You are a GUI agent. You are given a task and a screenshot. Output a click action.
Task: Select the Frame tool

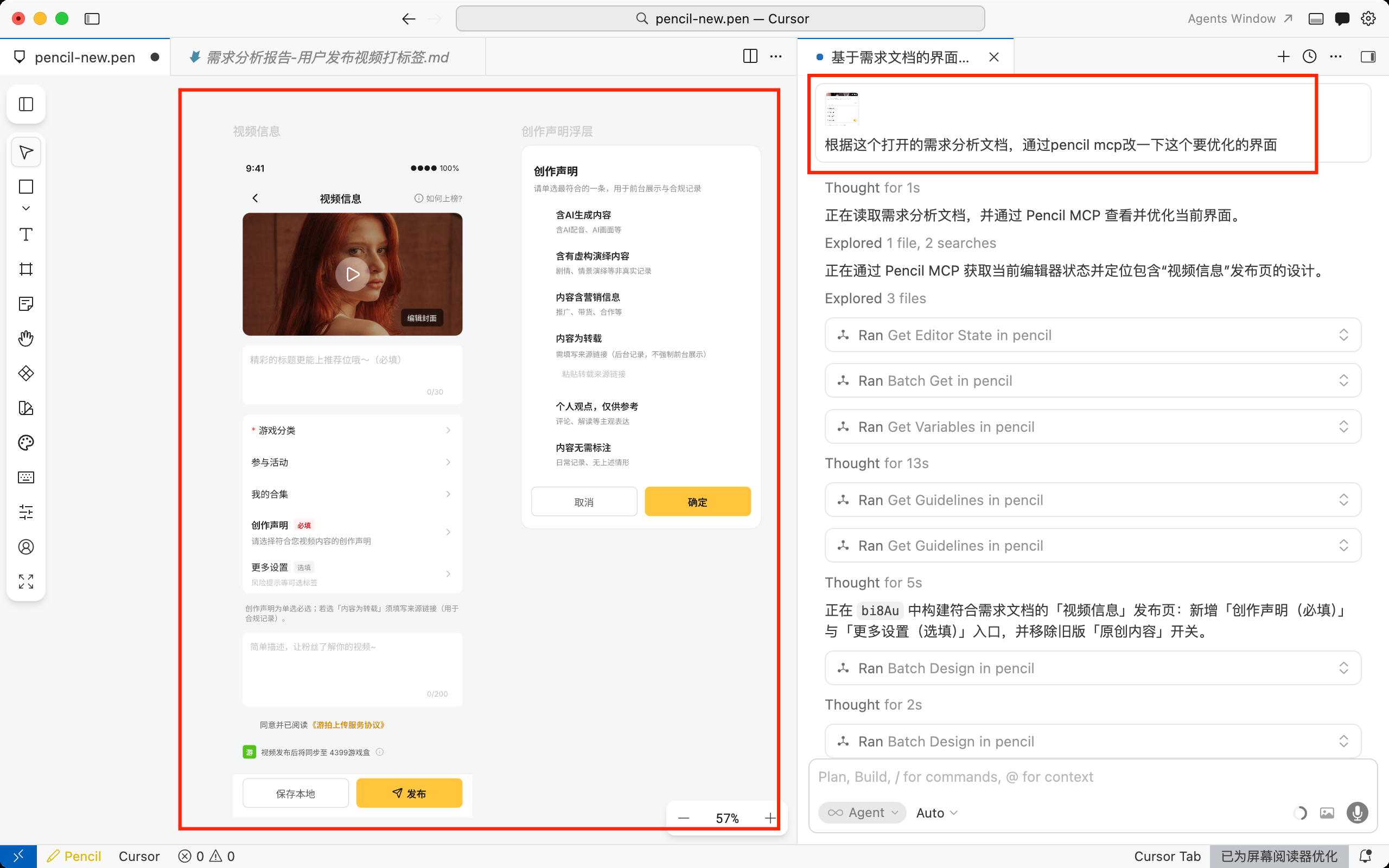point(26,269)
